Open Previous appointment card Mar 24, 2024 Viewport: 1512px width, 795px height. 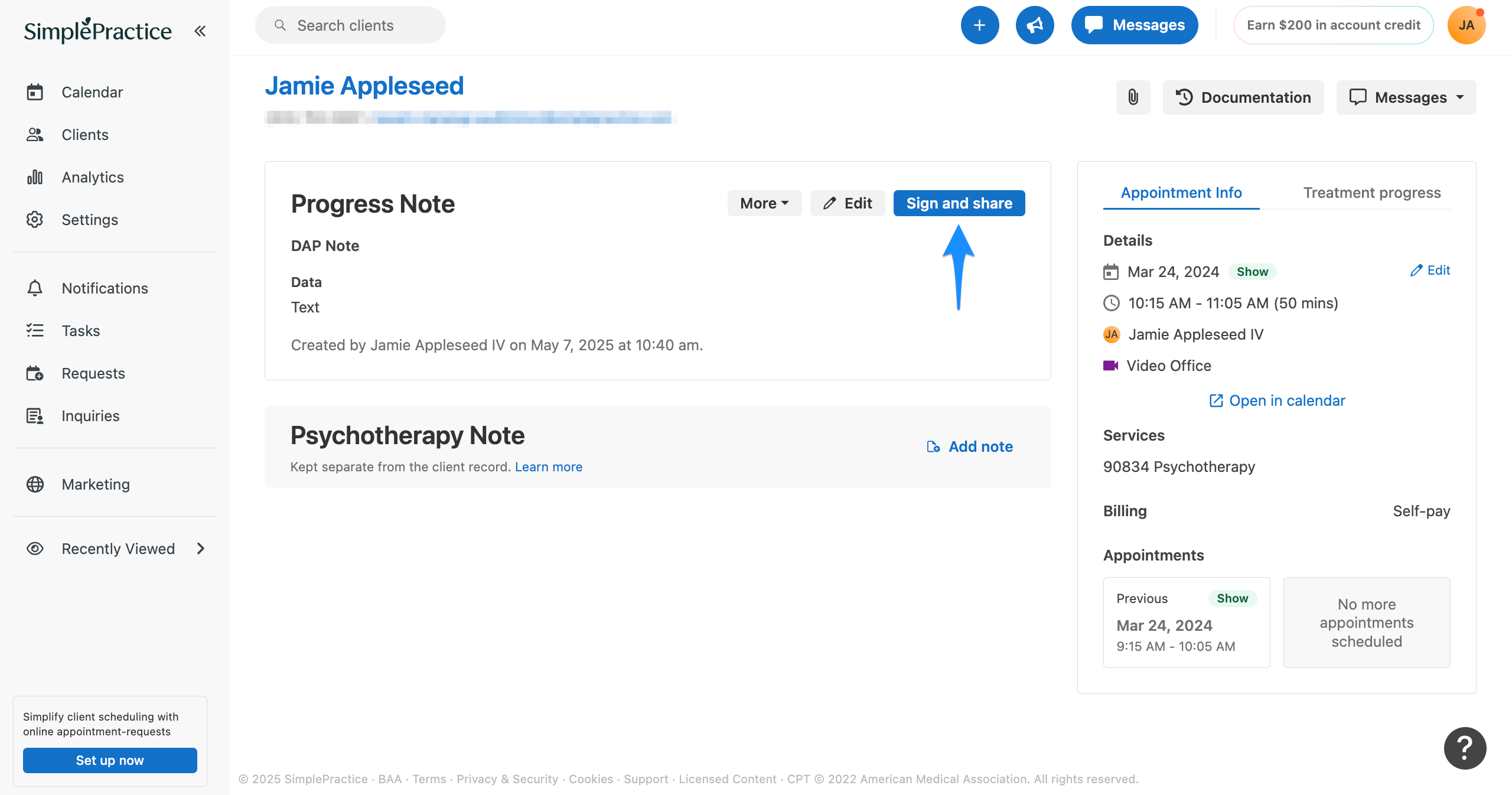[1187, 623]
